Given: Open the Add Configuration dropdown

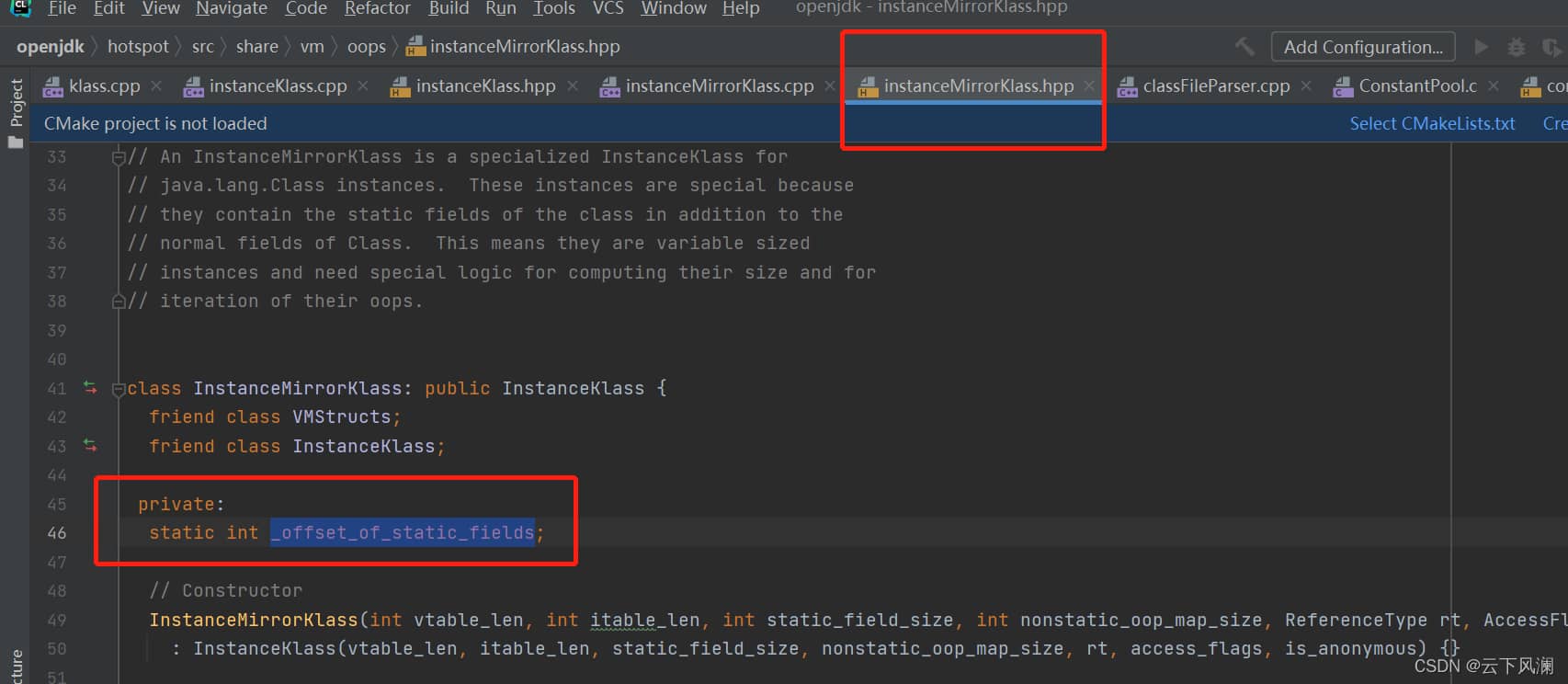Looking at the screenshot, I should [x=1363, y=47].
